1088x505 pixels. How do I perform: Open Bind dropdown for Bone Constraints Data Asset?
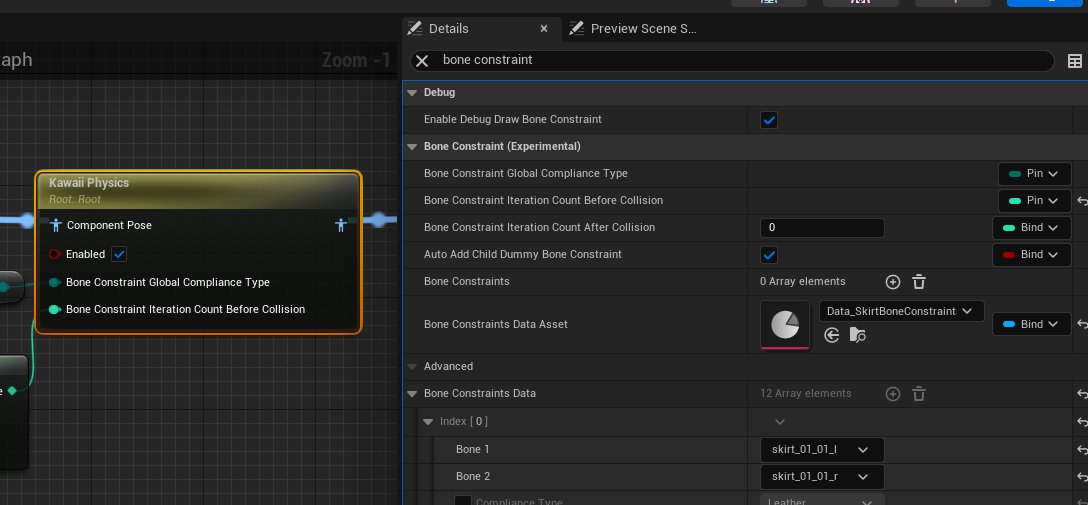coord(1032,324)
